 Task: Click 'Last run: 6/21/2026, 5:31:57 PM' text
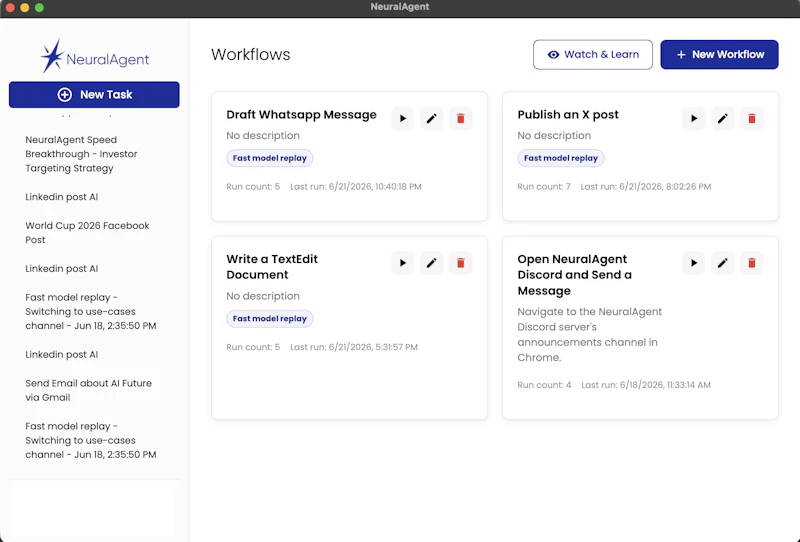pyautogui.click(x=354, y=347)
